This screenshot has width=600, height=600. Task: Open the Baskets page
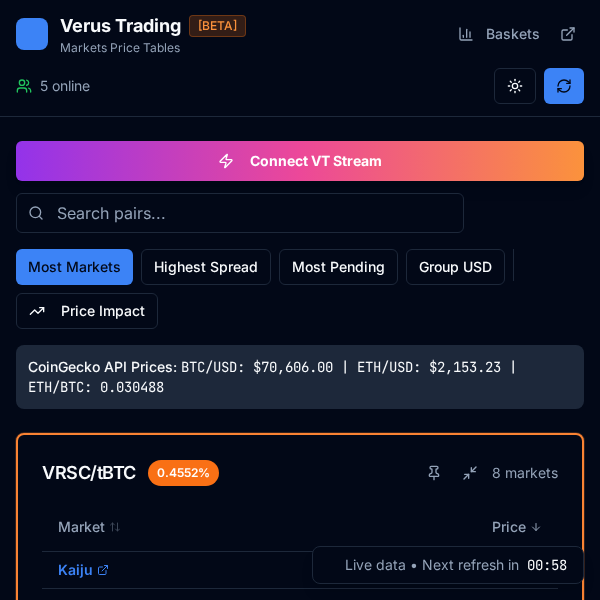point(499,34)
